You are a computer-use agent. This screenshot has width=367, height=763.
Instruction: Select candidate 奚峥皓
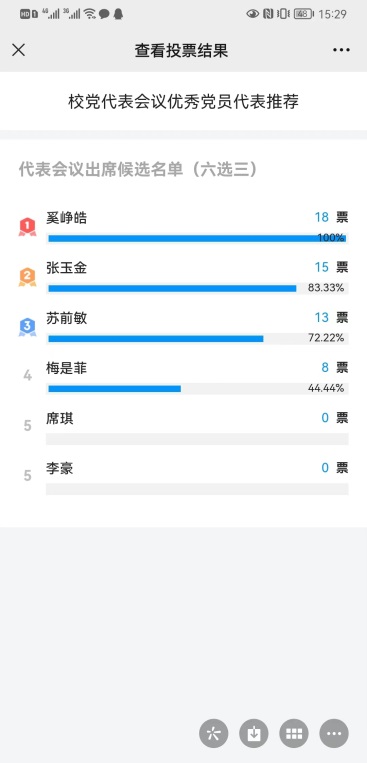pos(67,218)
